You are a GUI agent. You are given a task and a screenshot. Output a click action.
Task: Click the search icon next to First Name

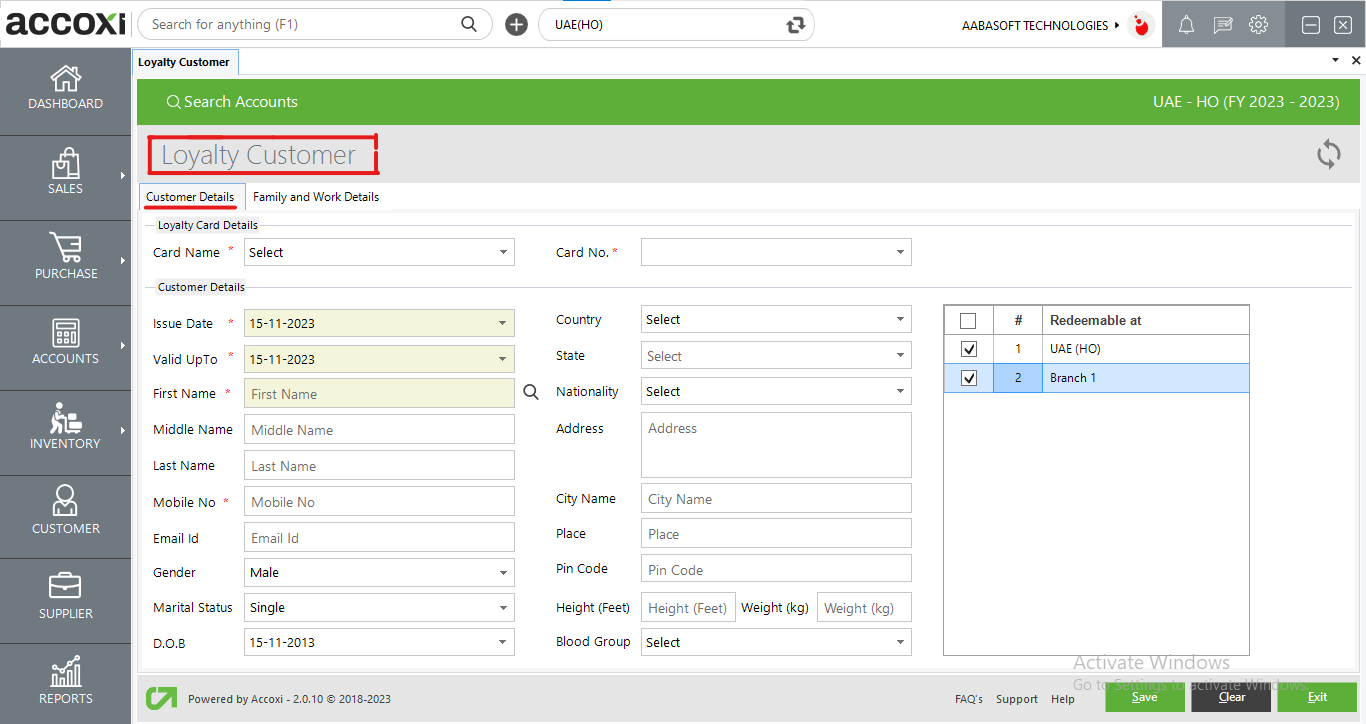[531, 392]
